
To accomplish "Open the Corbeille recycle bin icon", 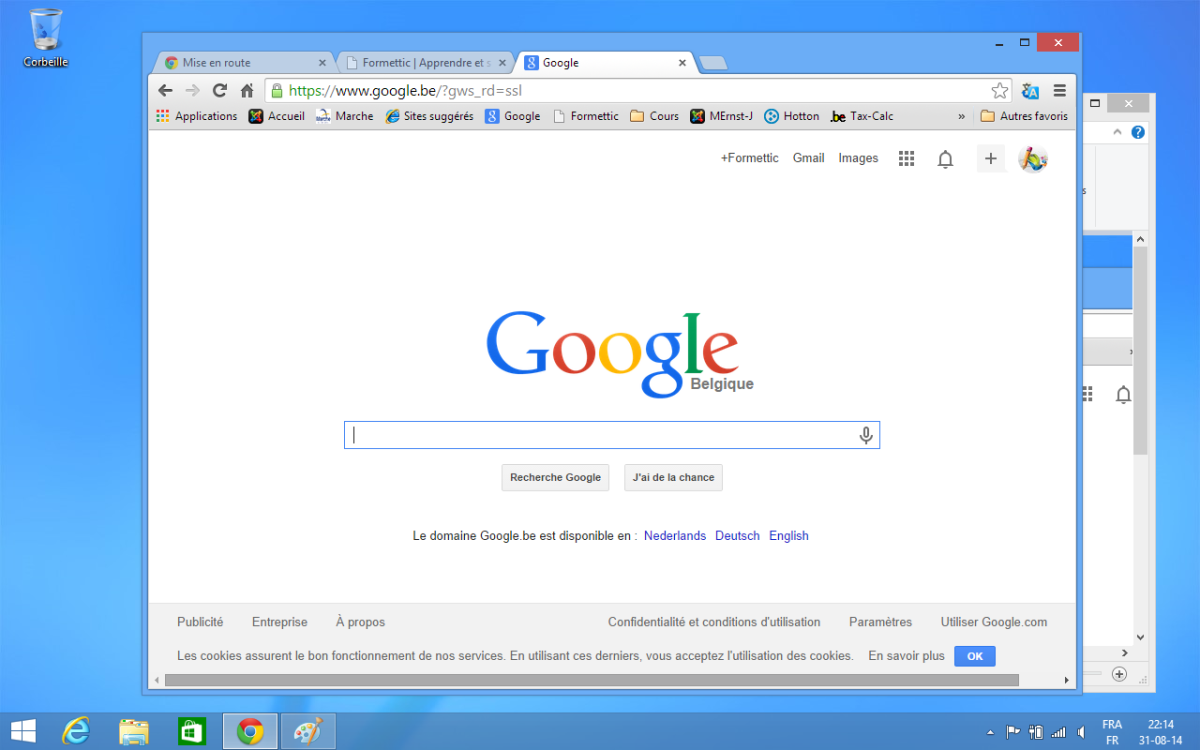I will pyautogui.click(x=46, y=38).
